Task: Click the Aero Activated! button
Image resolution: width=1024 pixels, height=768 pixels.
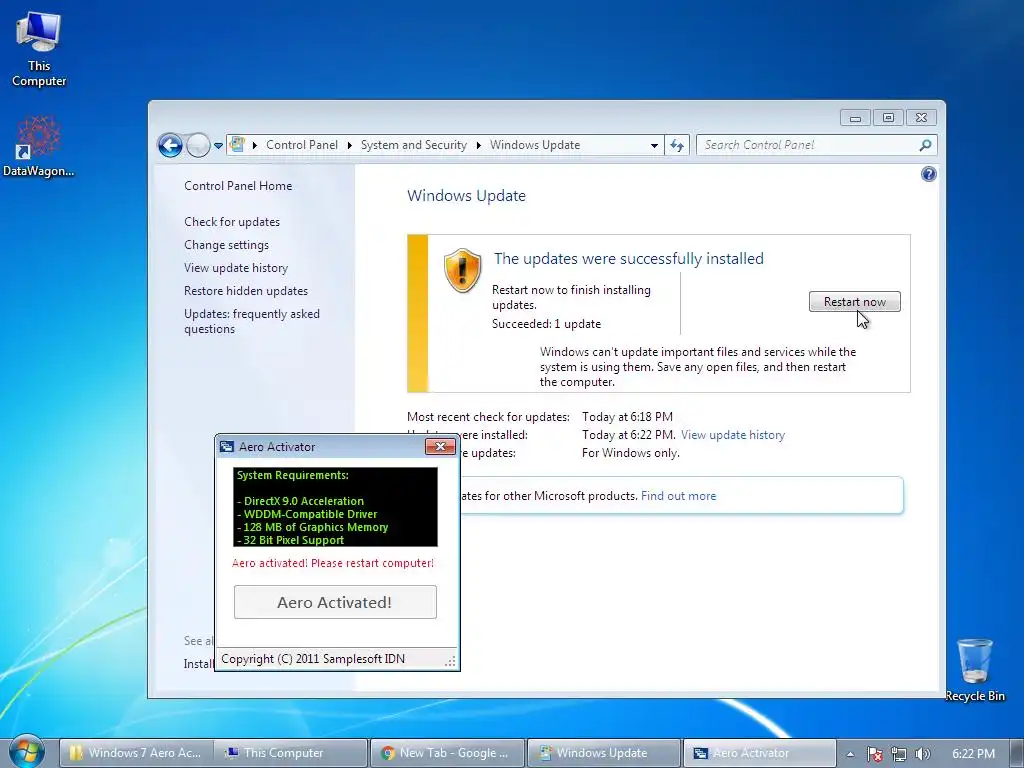Action: tap(335, 602)
